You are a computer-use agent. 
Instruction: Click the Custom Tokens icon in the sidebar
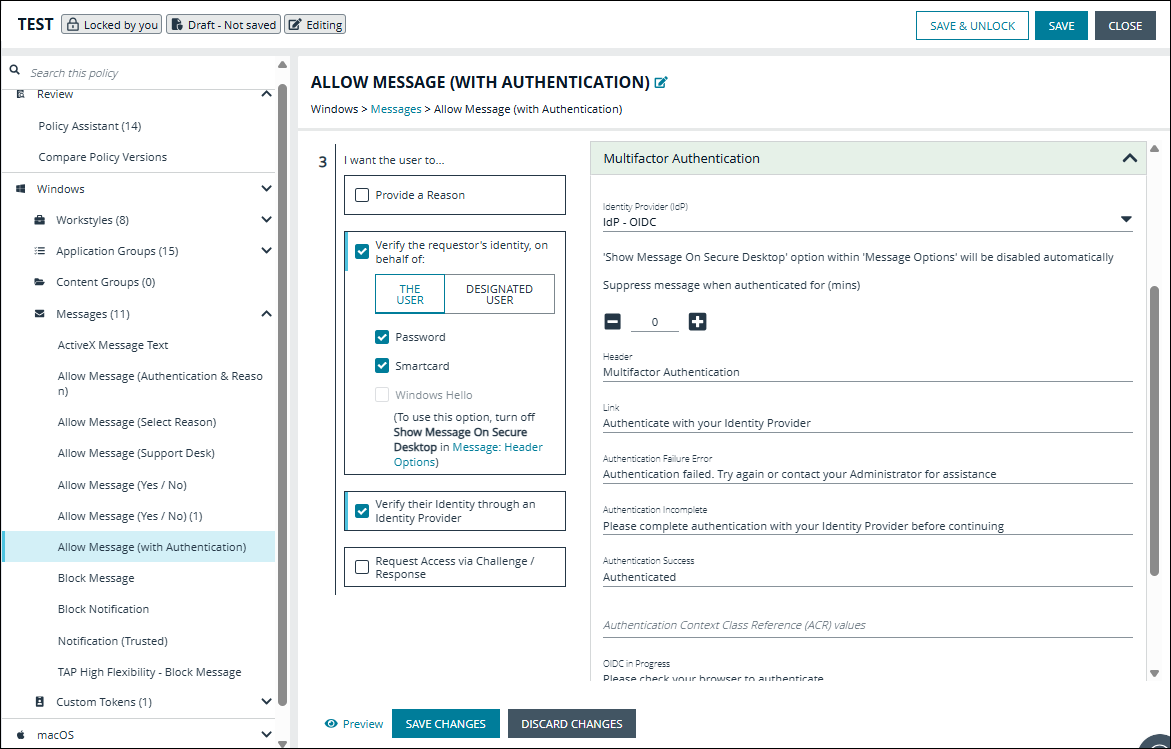39,701
